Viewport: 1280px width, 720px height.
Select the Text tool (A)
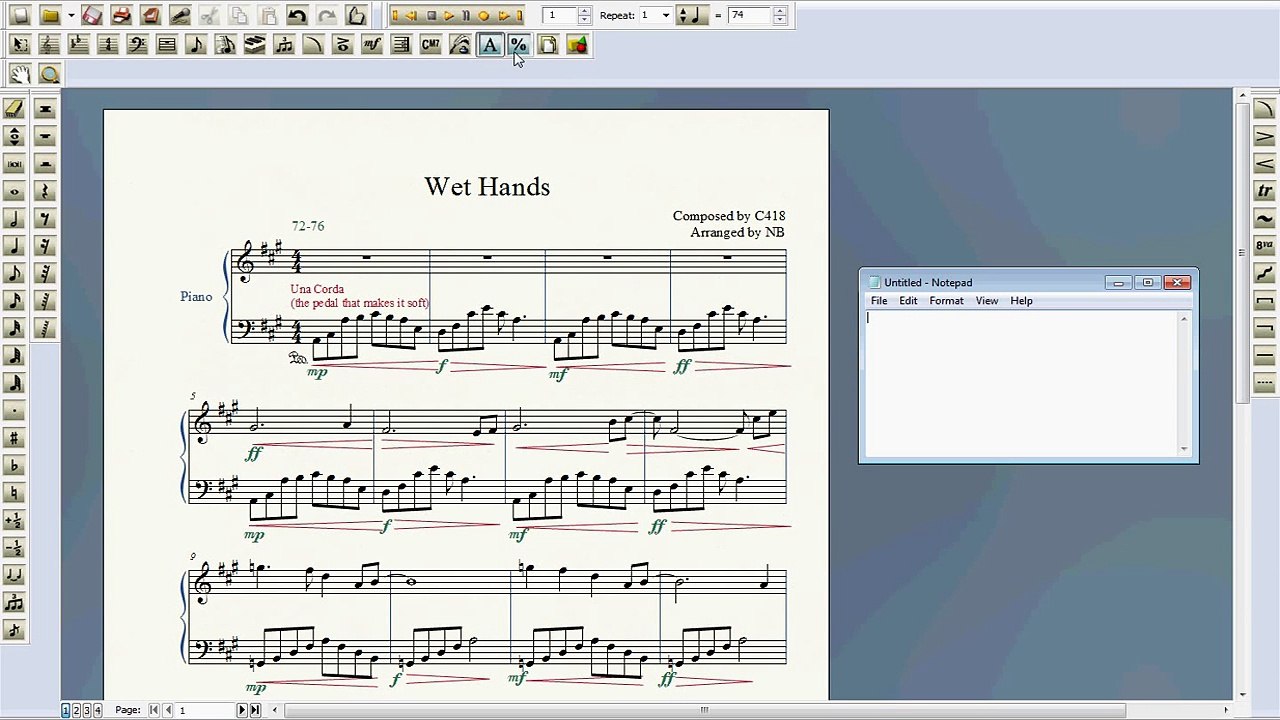[x=489, y=45]
